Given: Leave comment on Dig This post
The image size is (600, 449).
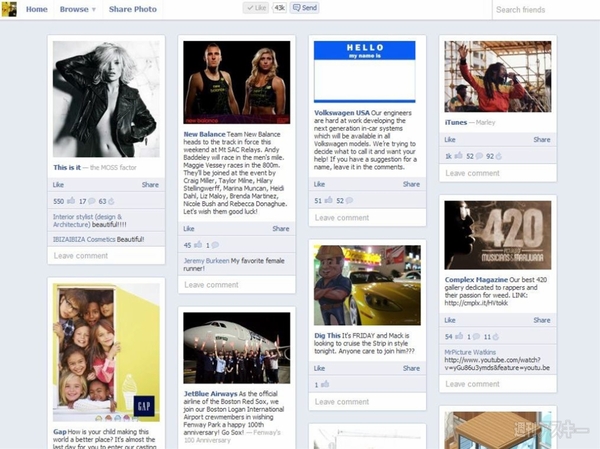Looking at the screenshot, I should pos(367,402).
